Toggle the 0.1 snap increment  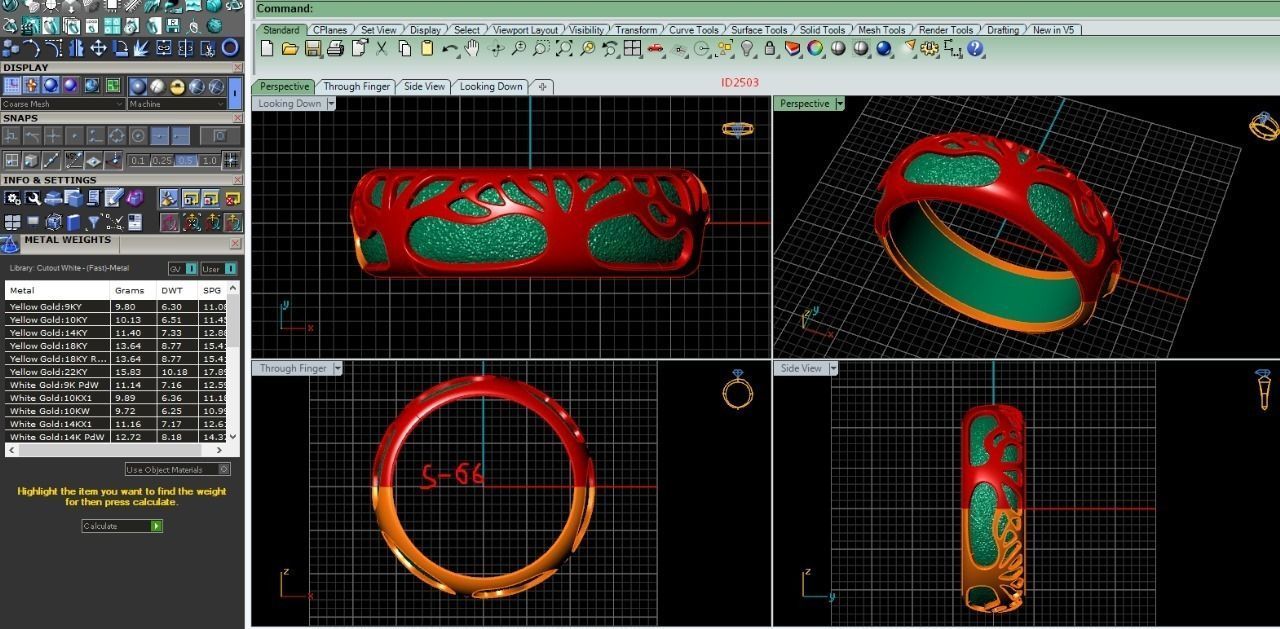coord(138,161)
